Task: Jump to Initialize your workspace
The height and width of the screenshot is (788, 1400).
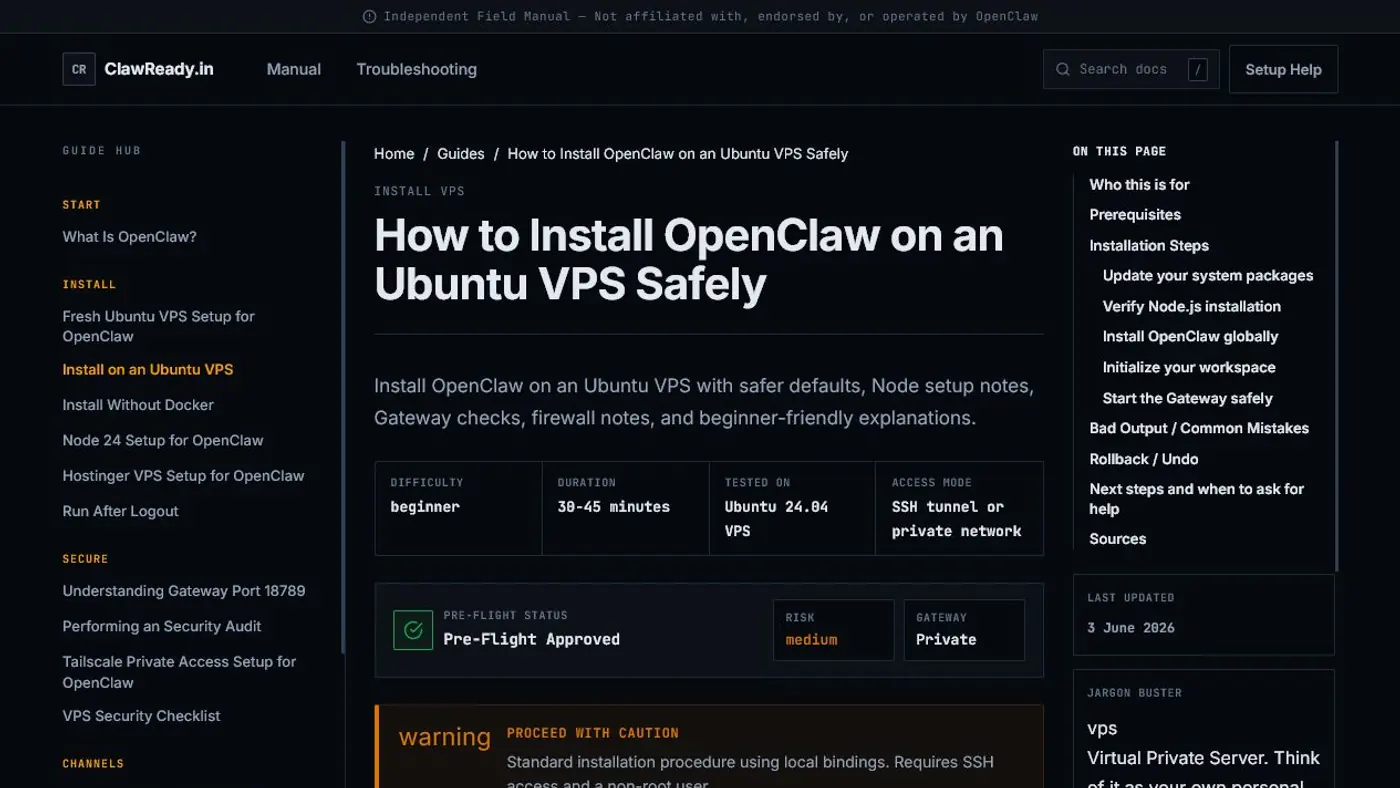Action: tap(1189, 367)
